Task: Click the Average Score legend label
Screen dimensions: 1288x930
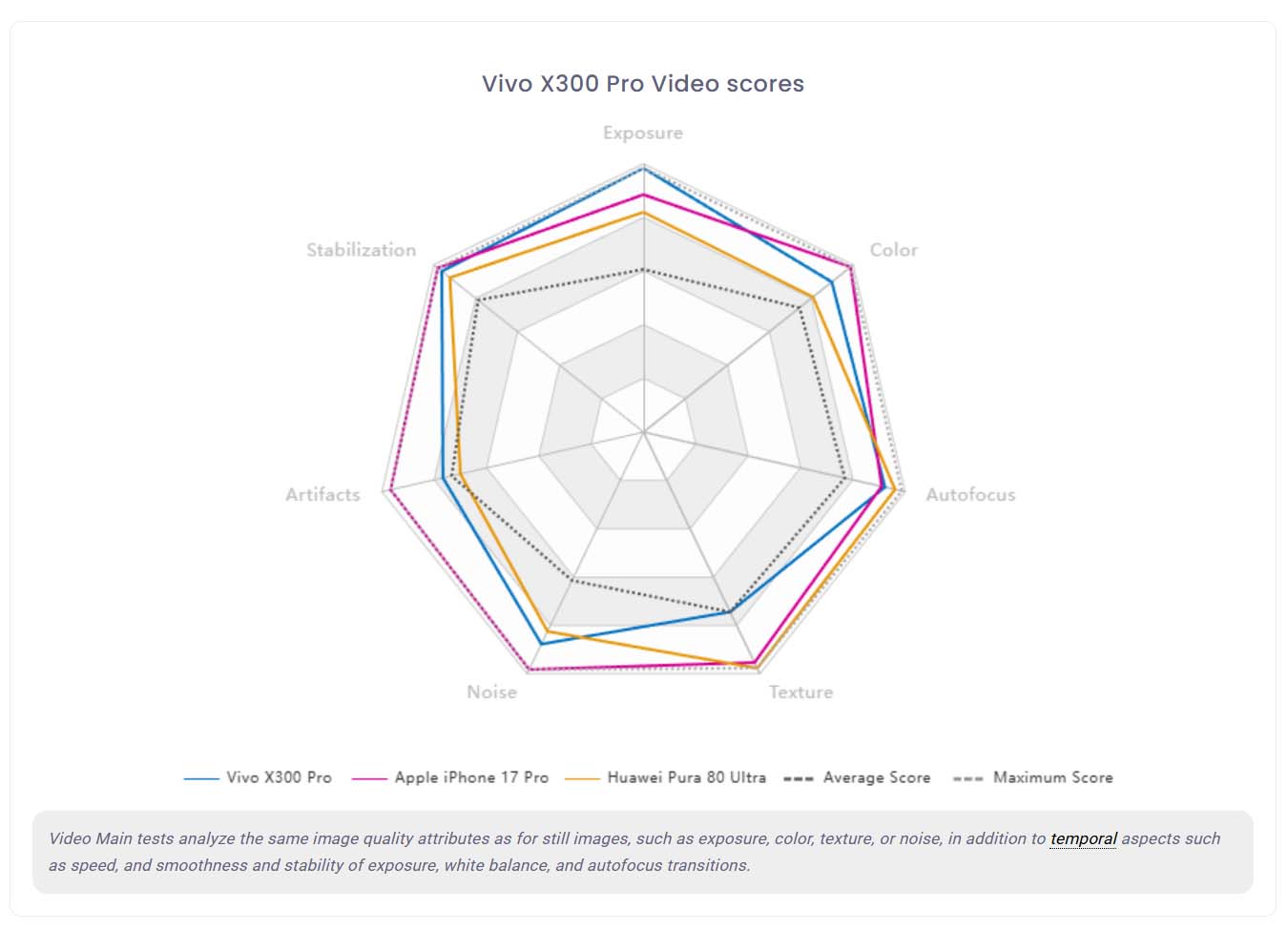Action: pos(876,777)
